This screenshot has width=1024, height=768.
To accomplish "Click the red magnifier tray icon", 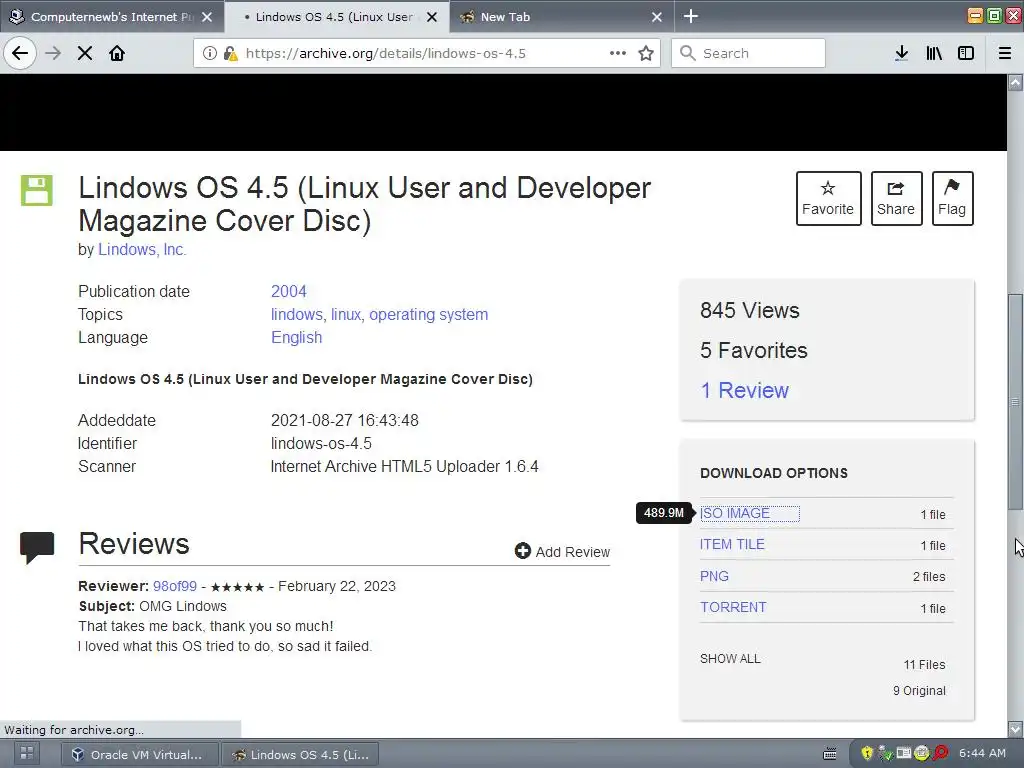I will point(940,754).
